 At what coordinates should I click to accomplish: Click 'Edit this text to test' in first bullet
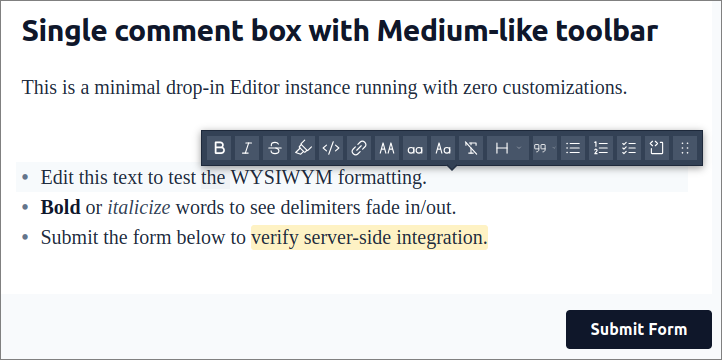pos(118,177)
